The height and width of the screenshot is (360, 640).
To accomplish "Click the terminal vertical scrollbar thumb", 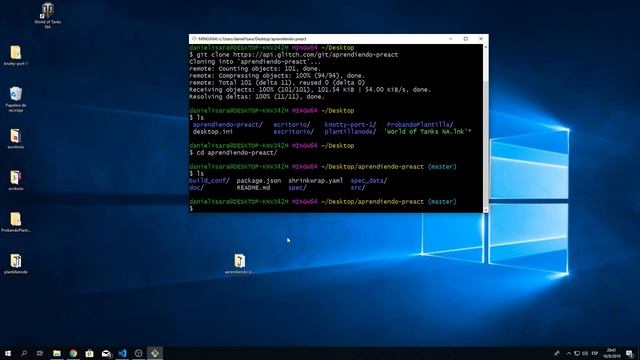I will click(486, 143).
